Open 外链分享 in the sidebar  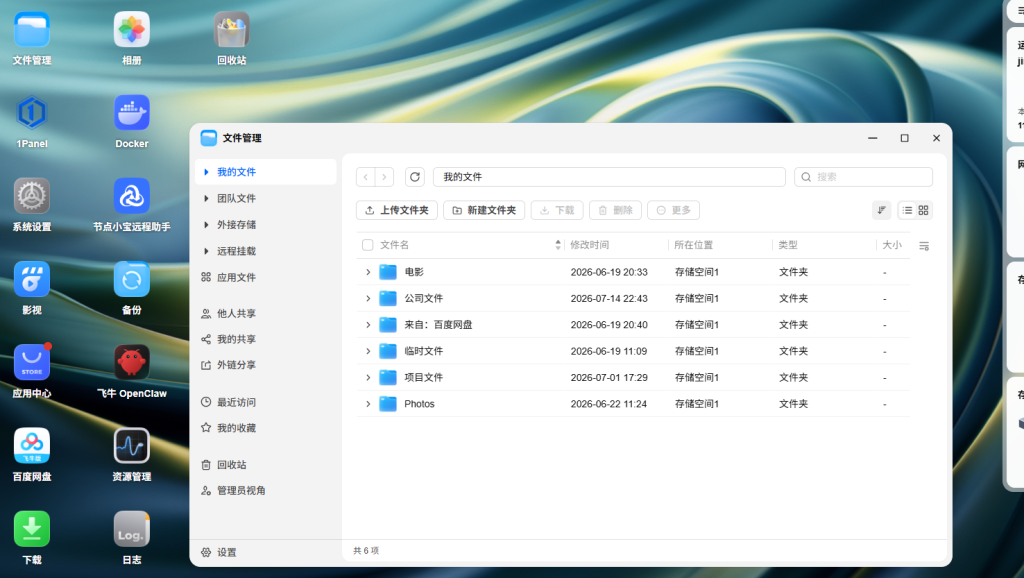tap(266, 365)
